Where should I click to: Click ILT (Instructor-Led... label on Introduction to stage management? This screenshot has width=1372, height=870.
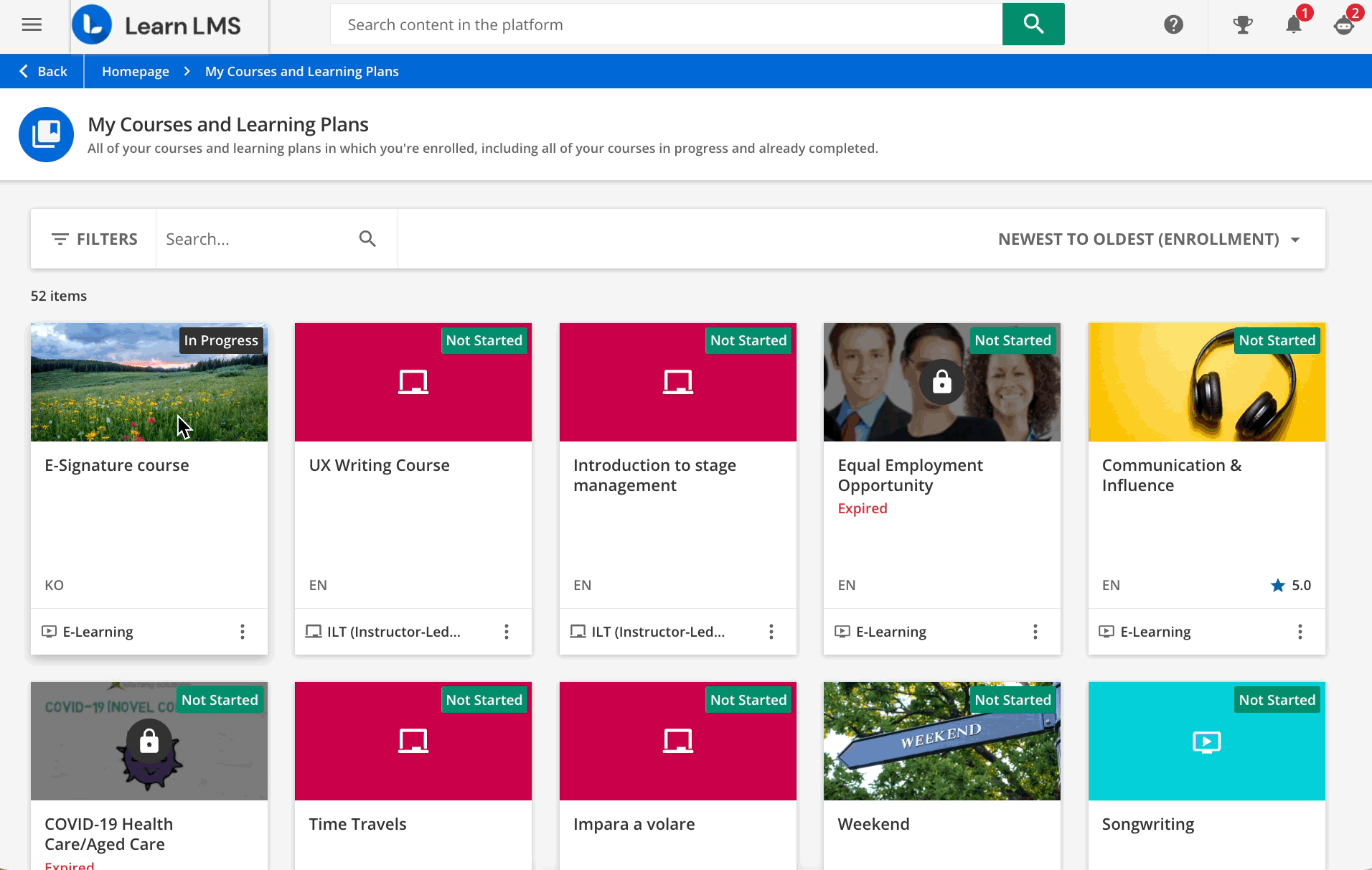tap(659, 632)
